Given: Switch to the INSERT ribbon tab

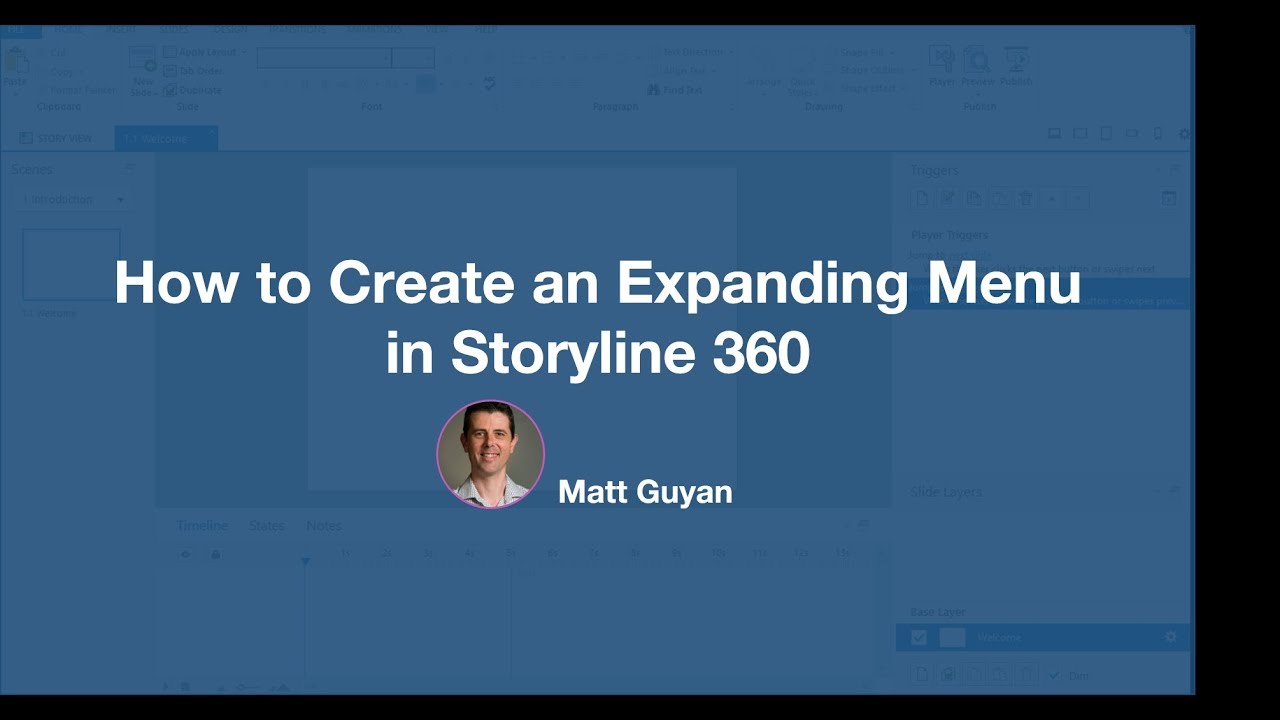Looking at the screenshot, I should 121,30.
